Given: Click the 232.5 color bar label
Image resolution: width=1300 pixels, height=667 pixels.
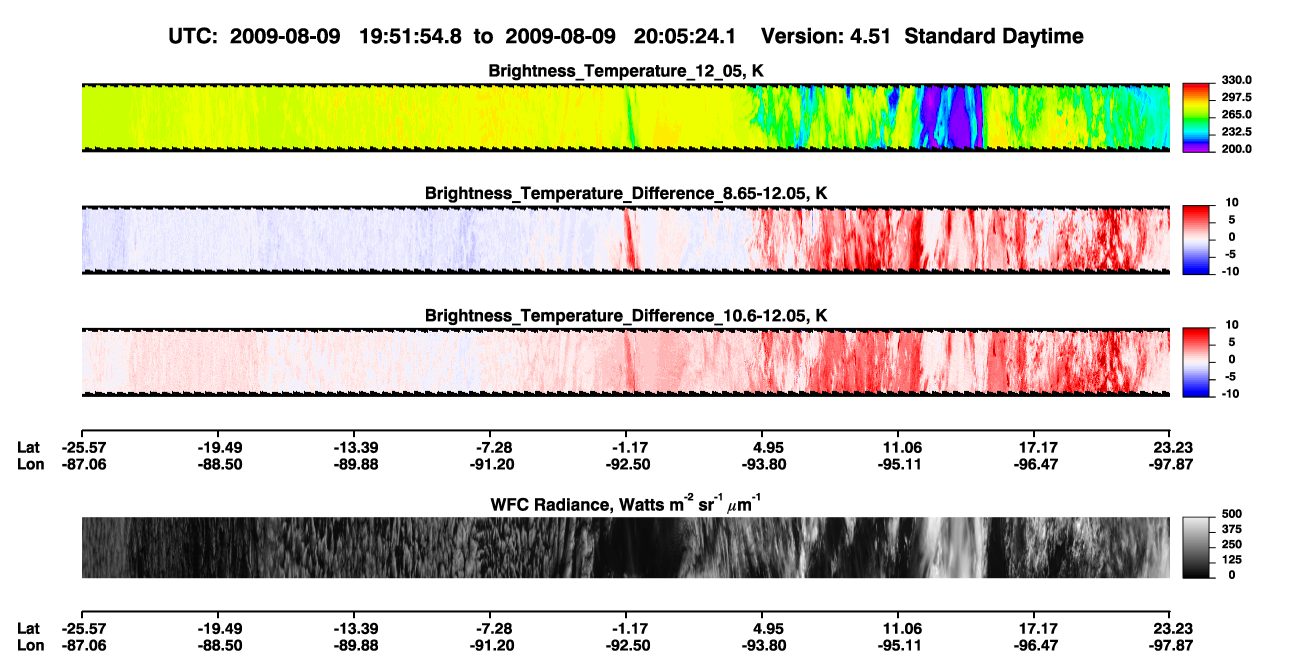Looking at the screenshot, I should tap(1238, 132).
